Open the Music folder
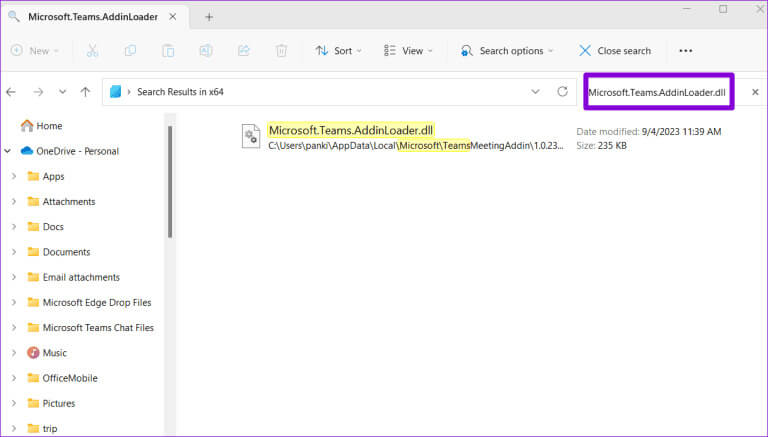 pos(47,353)
